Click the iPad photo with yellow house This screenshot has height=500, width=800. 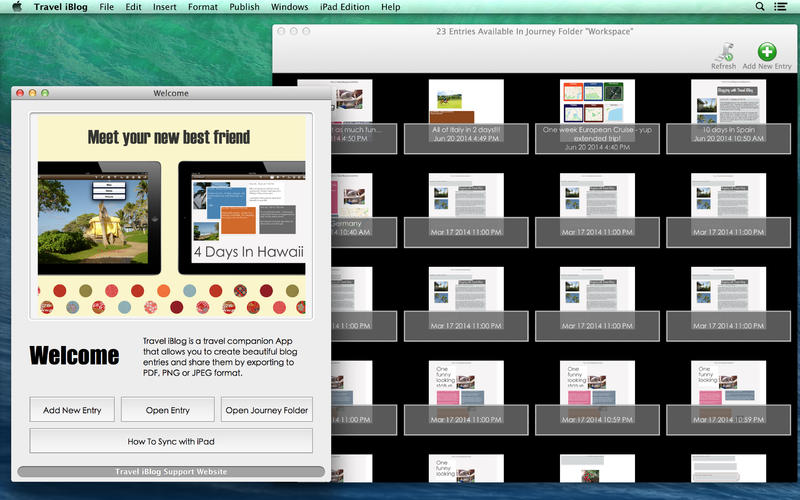pos(99,218)
